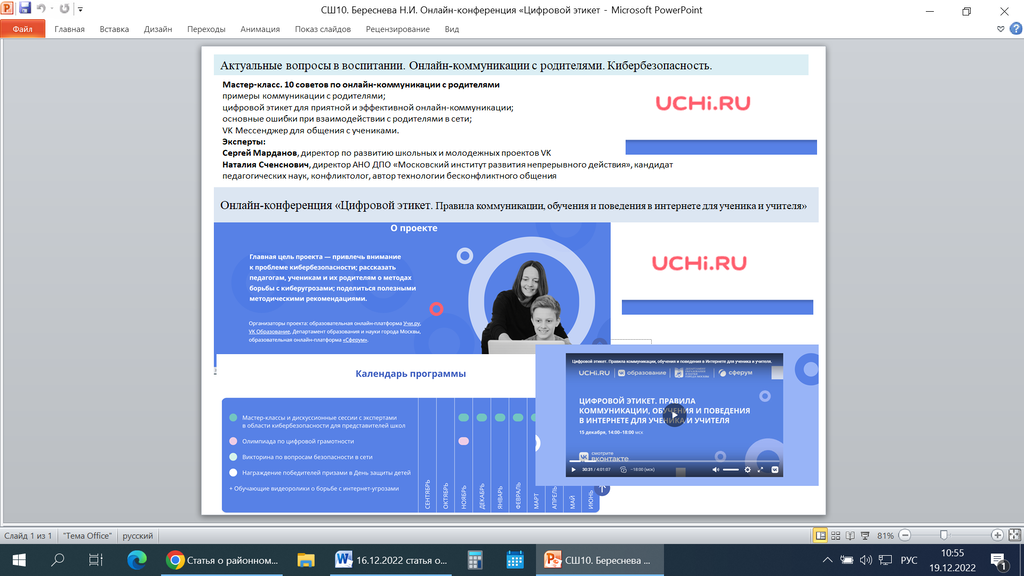Switch to the Главная ribbon tab
Screen dimensions: 1024x576
pyautogui.click(x=69, y=29)
